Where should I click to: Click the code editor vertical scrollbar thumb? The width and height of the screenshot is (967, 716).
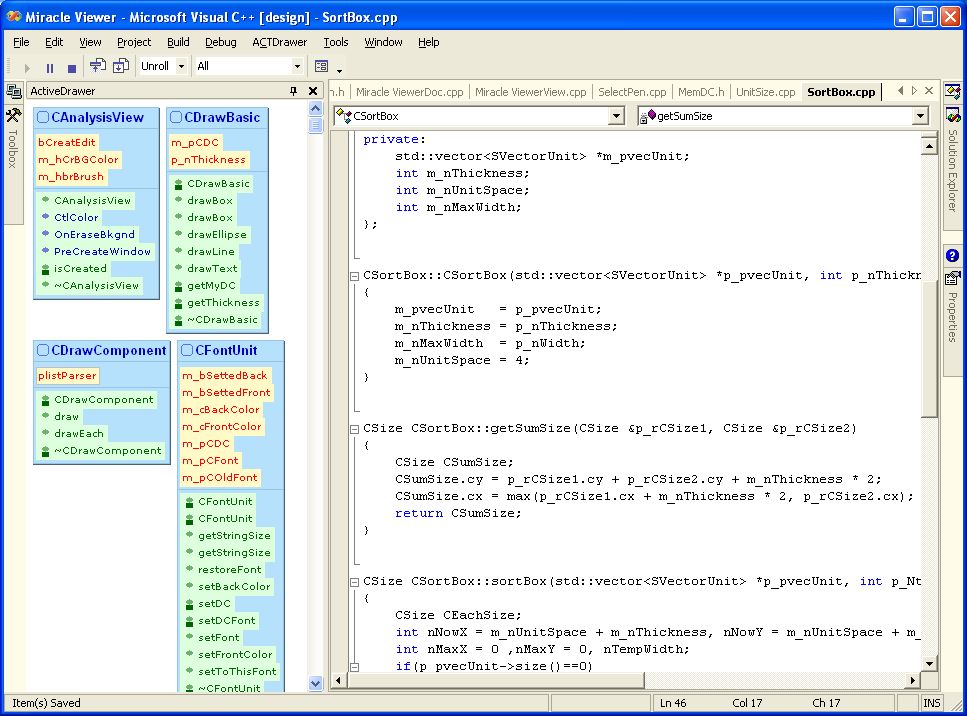click(x=929, y=345)
